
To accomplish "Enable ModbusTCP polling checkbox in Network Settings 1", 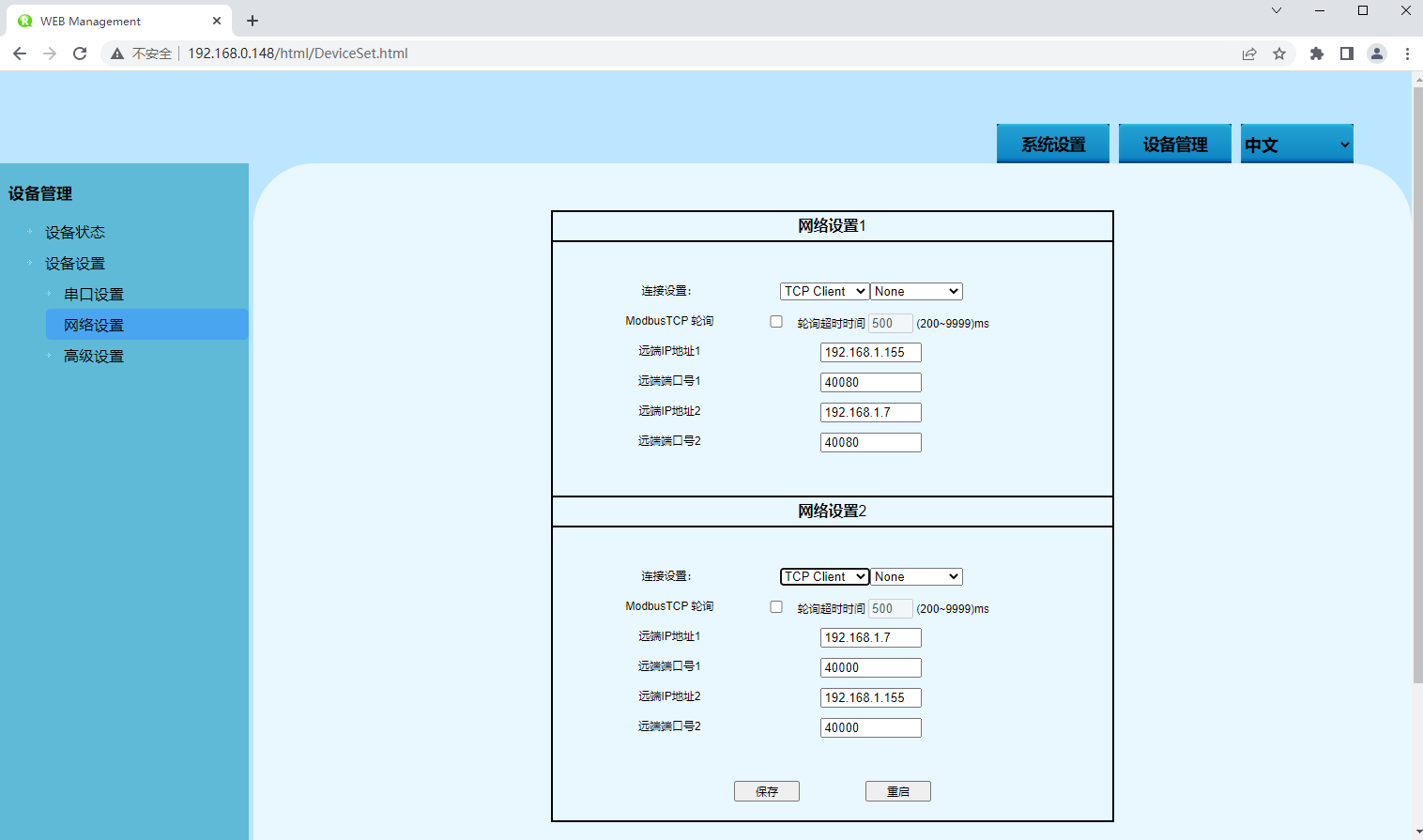I will click(776, 322).
